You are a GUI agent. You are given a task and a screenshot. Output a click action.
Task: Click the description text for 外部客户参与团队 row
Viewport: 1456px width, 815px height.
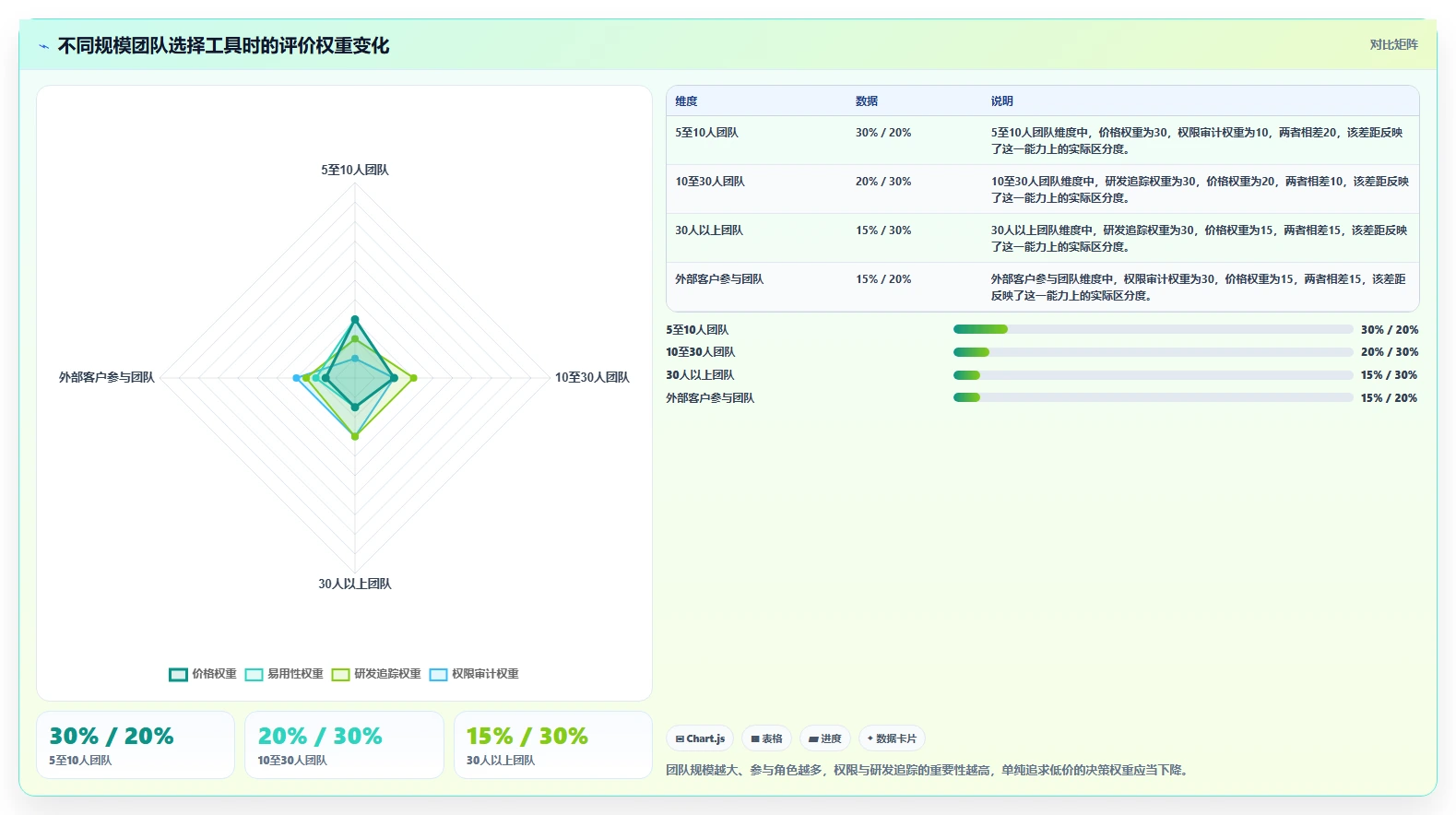coord(1199,288)
